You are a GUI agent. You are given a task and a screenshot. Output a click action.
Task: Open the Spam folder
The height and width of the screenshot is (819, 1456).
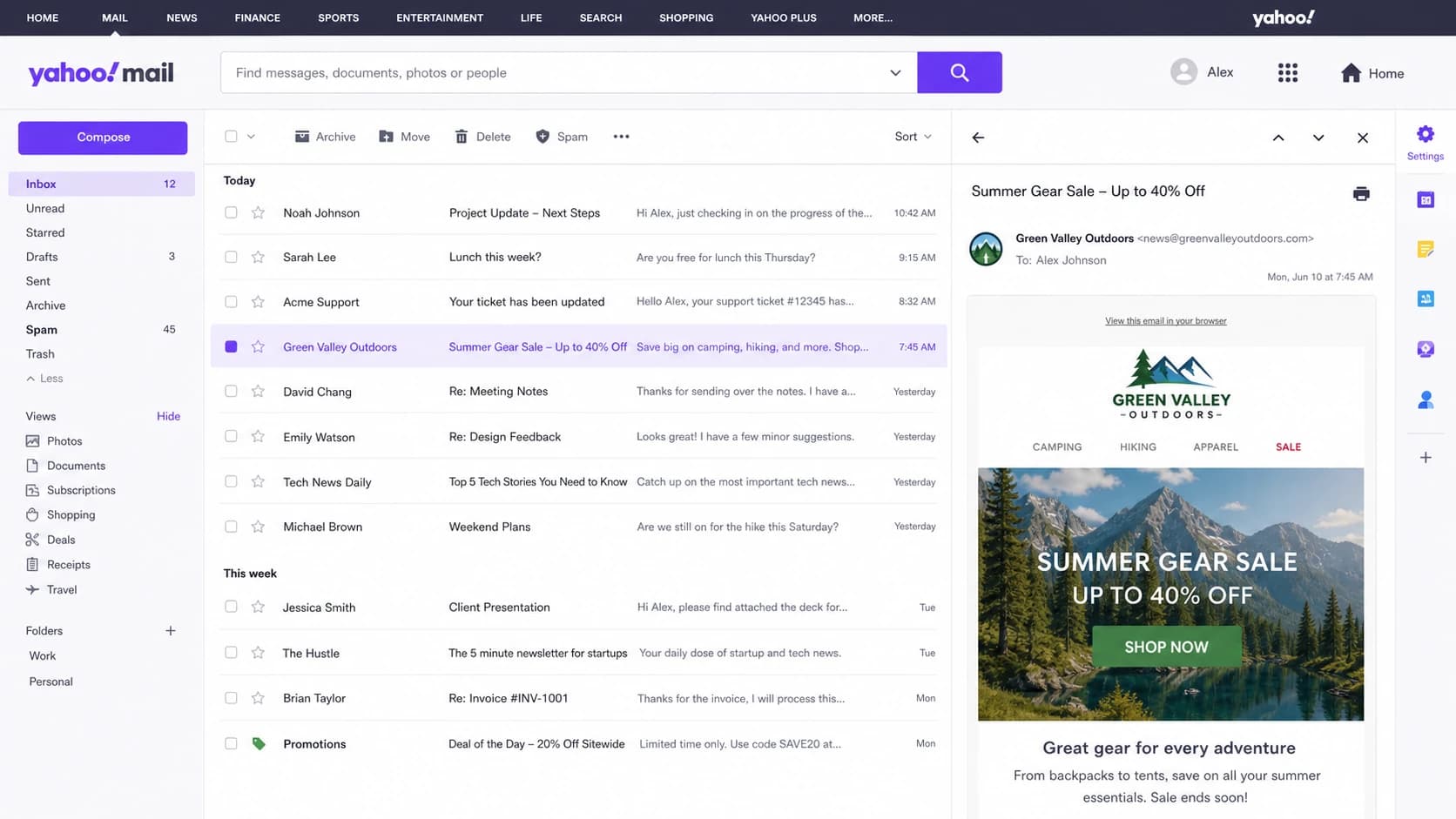tap(102, 330)
